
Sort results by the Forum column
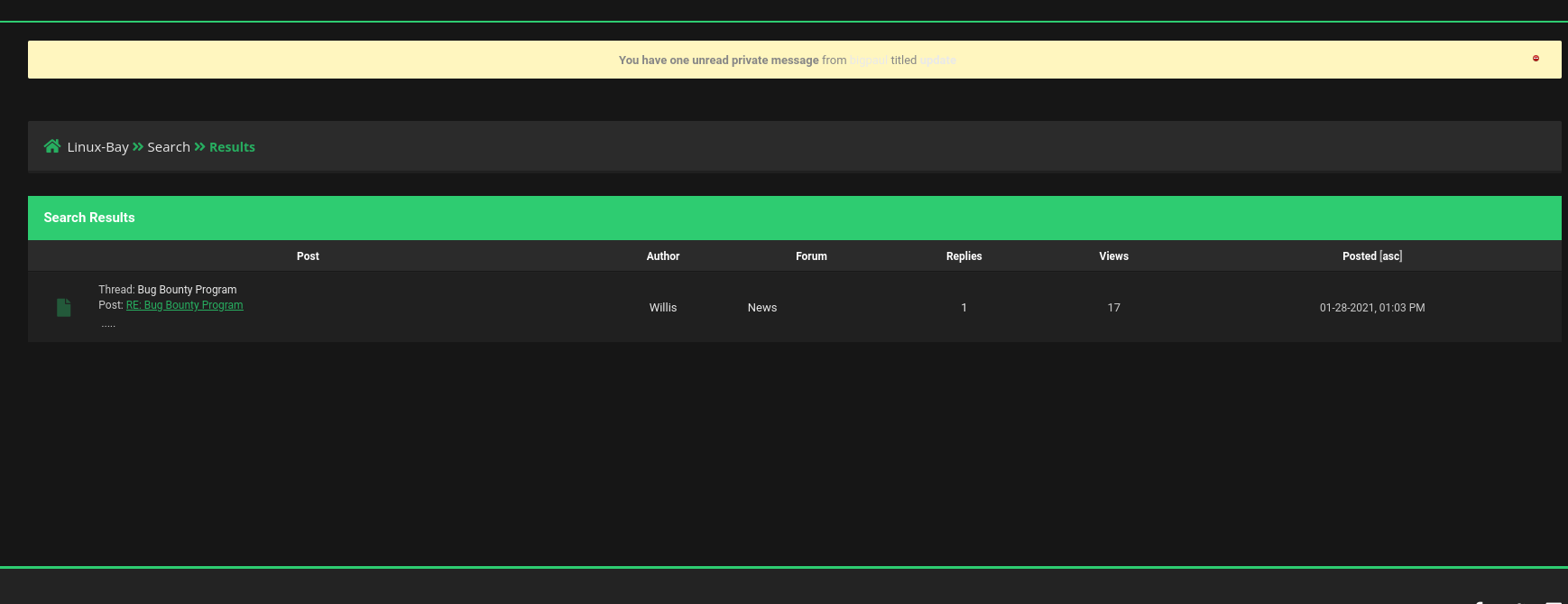coord(811,256)
